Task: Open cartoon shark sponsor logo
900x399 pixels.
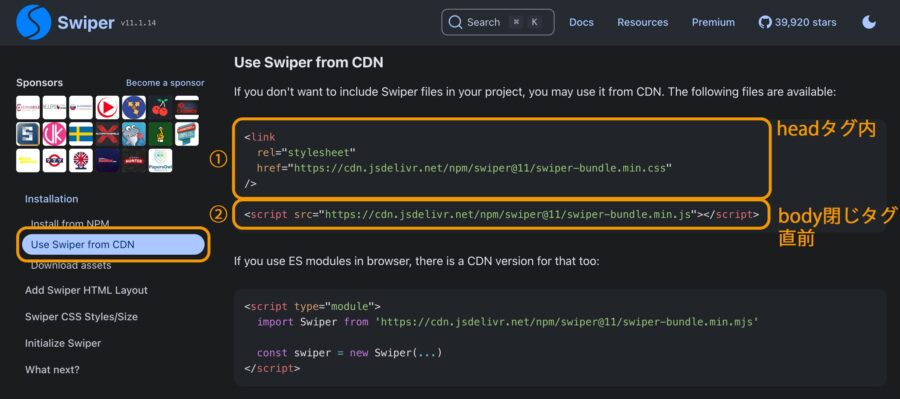Action: click(134, 134)
